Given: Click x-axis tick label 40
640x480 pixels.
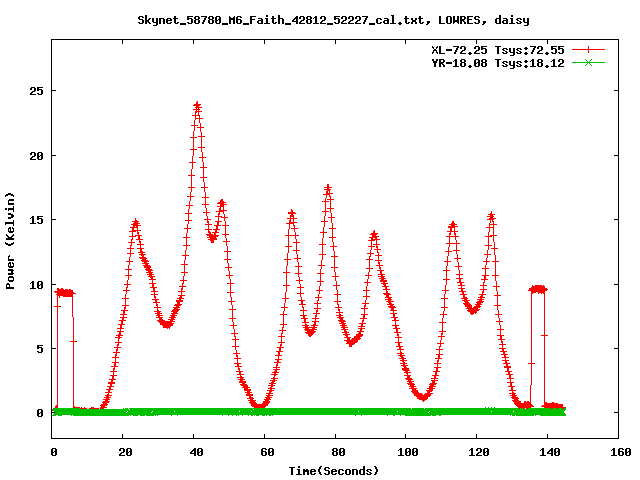Looking at the screenshot, I should [x=196, y=452].
